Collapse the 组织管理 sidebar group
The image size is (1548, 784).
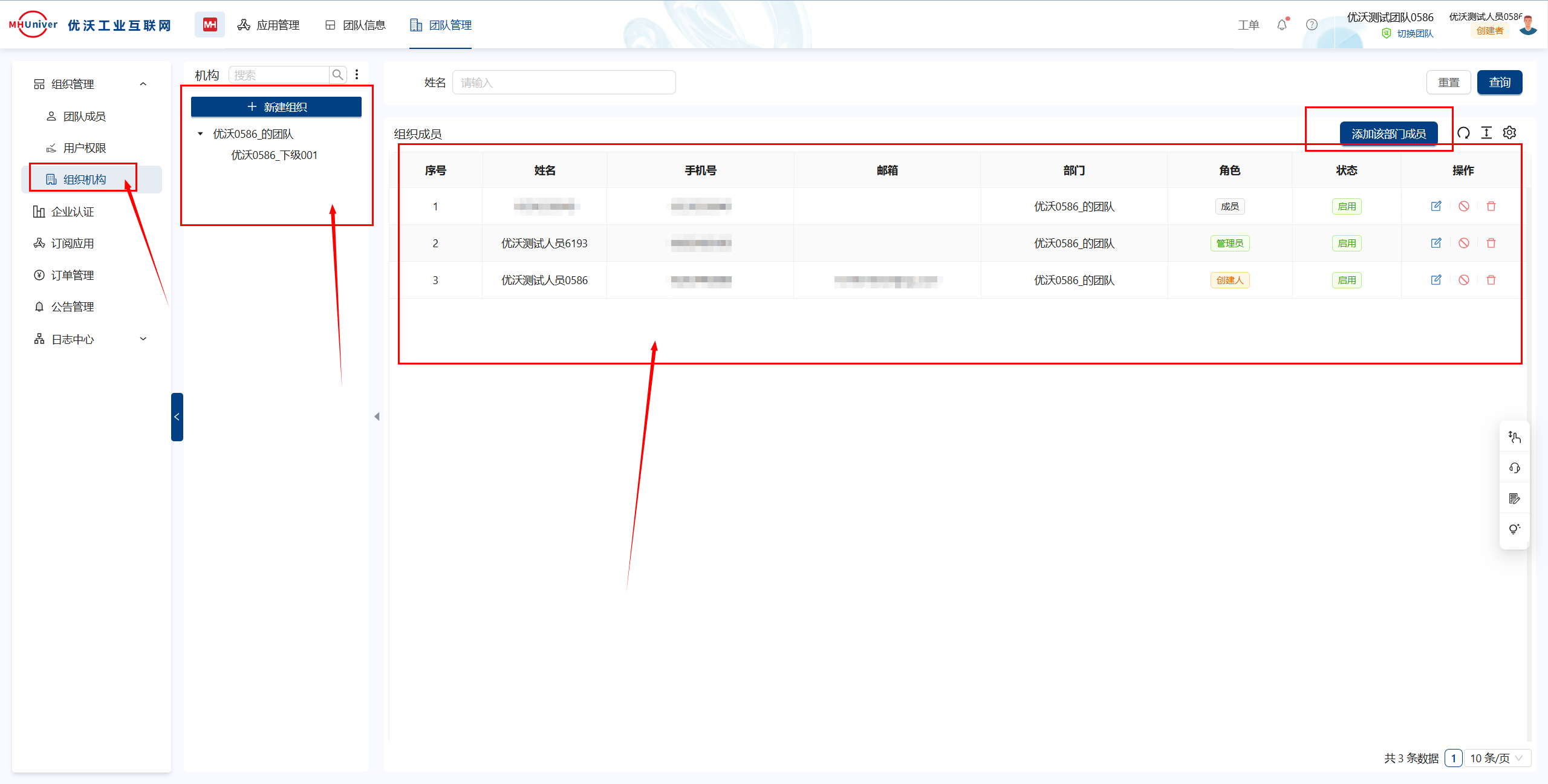click(143, 84)
